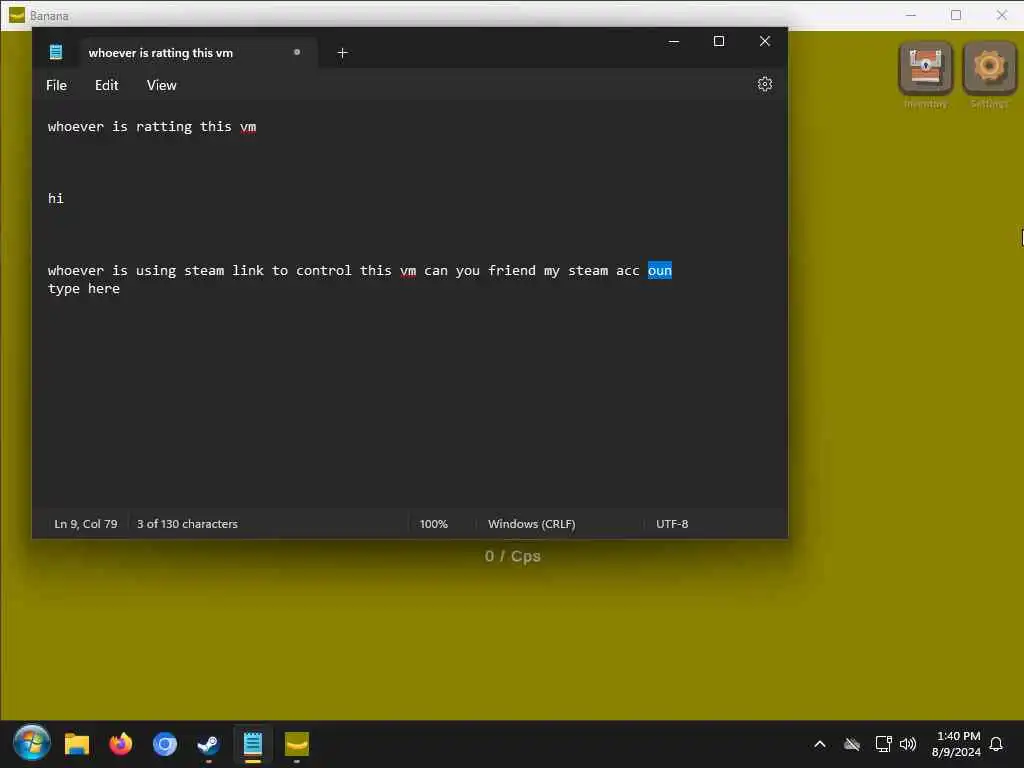Screen dimensions: 1024x768
Task: Click the cloud sync tray icon
Action: point(852,744)
